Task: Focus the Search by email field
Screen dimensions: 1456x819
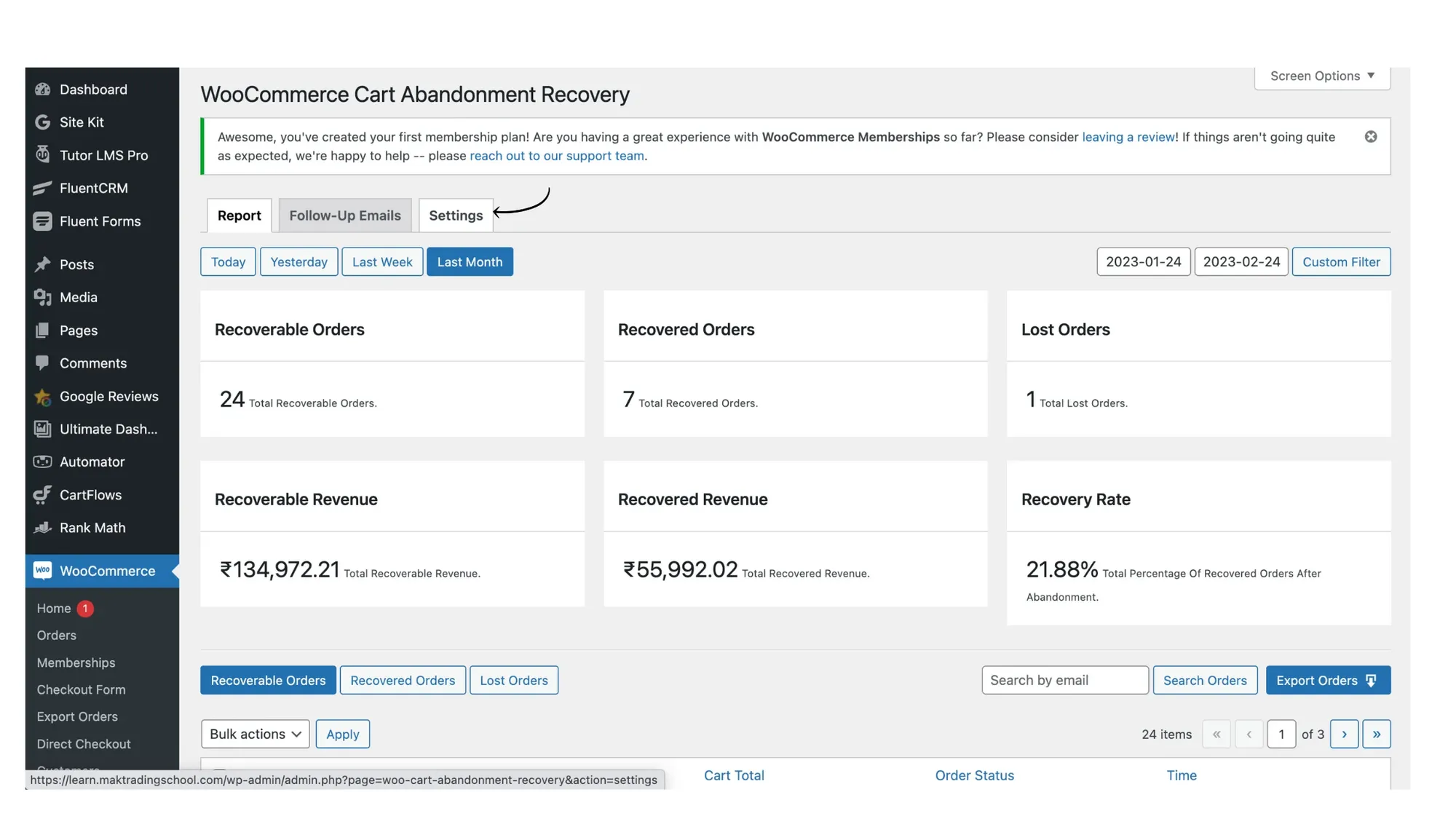Action: click(x=1064, y=680)
